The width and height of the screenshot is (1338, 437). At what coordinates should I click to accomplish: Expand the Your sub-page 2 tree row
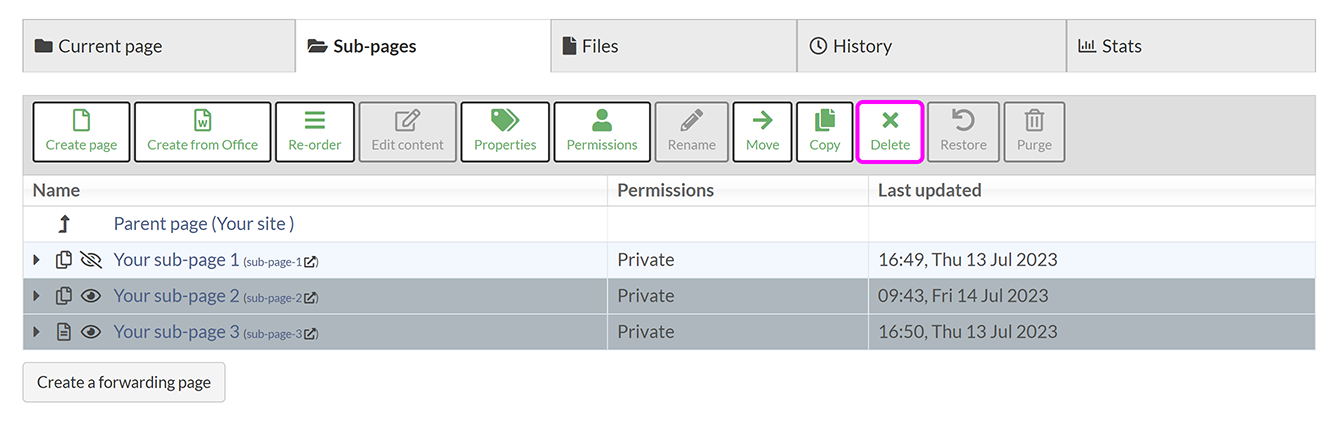point(37,296)
